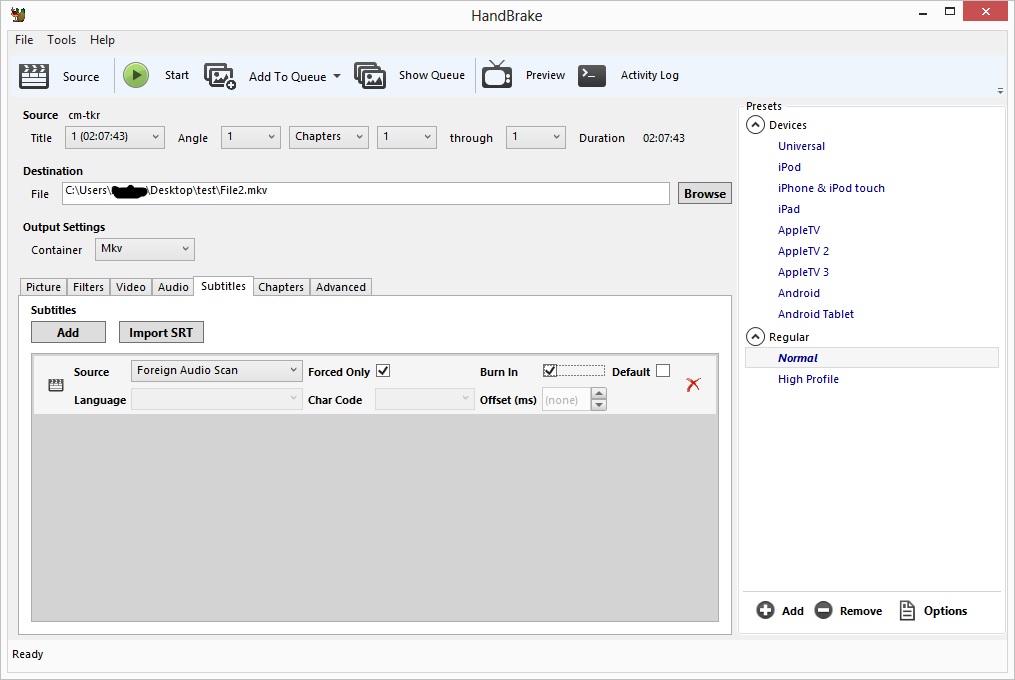Open the starting chapter dropdown
The image size is (1015, 680).
coord(407,137)
